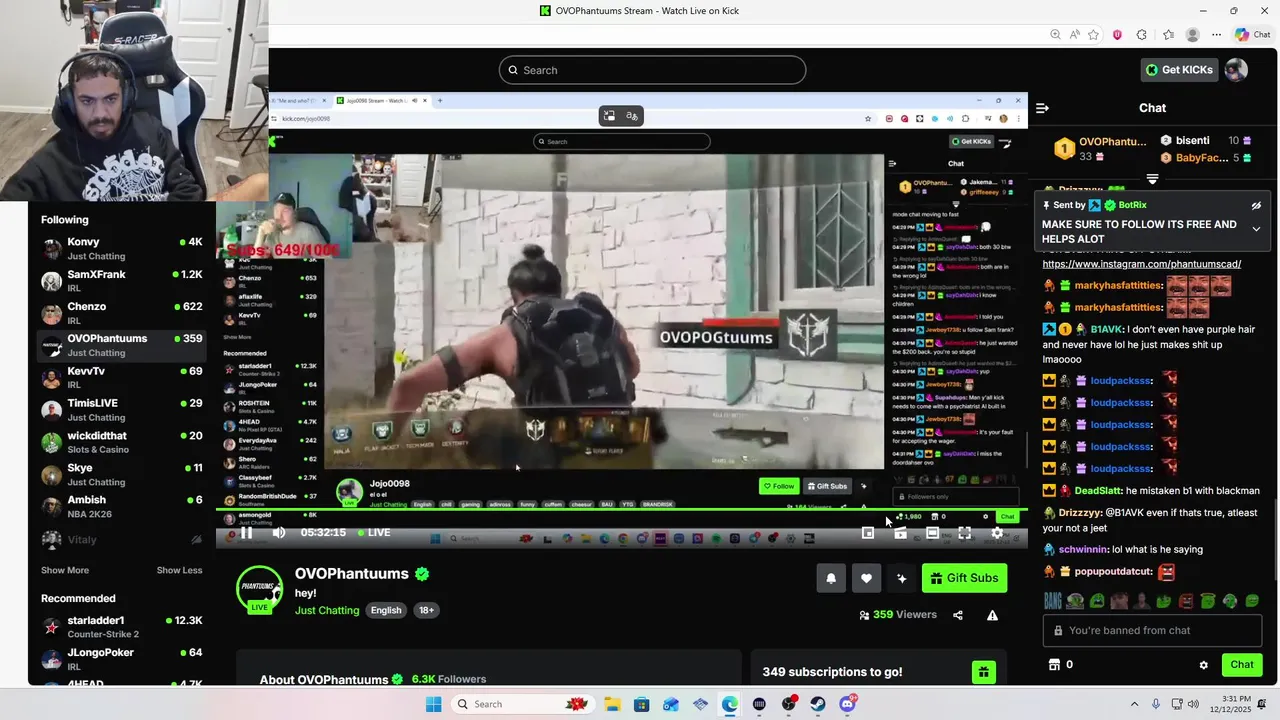Open KevvTv channel in sidebar
Viewport: 1280px width, 720px height.
[121, 378]
